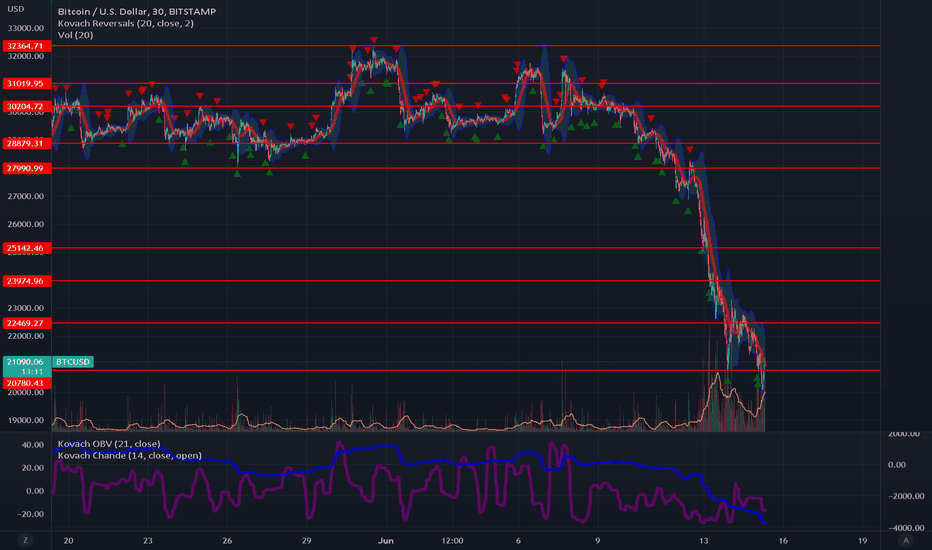Click the Z timezone button
The width and height of the screenshot is (932, 550).
tap(25, 540)
